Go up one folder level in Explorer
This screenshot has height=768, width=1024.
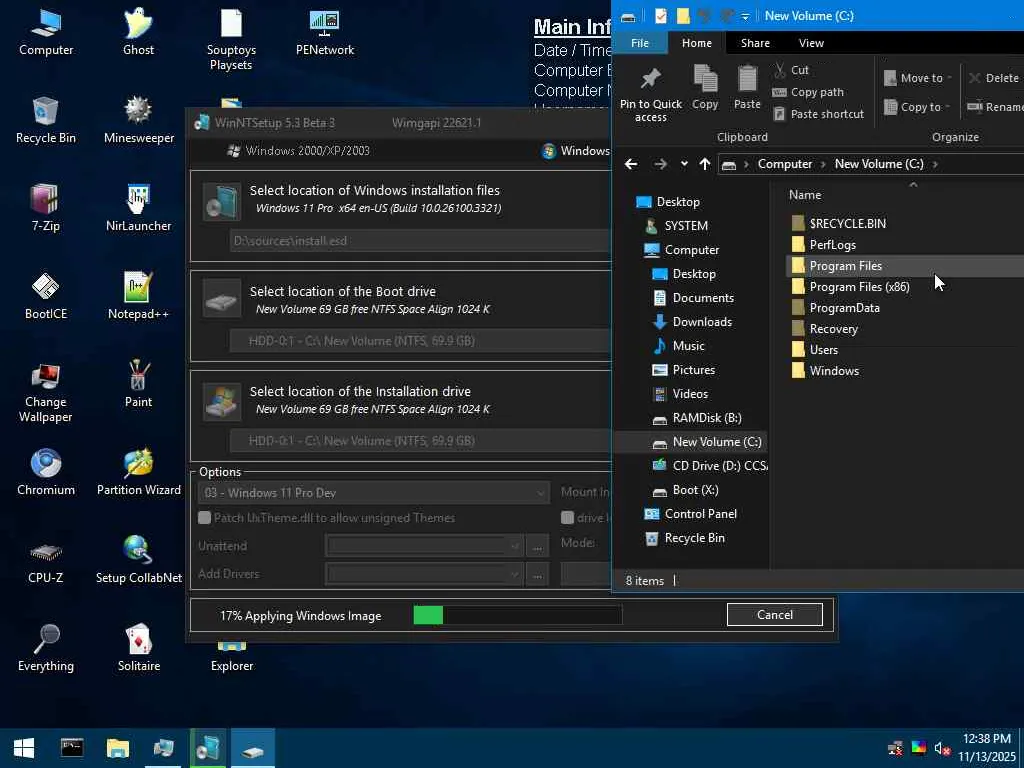pyautogui.click(x=705, y=164)
